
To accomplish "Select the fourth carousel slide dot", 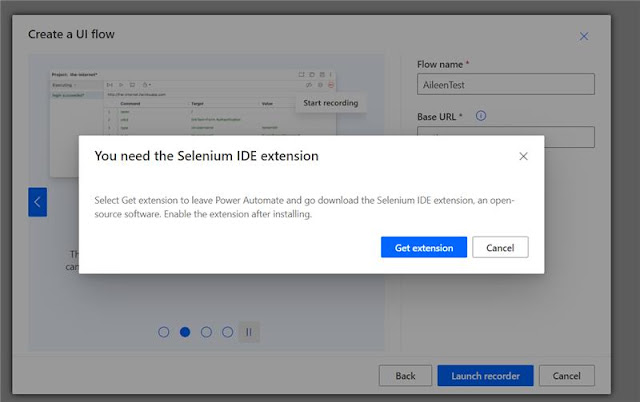I will click(x=227, y=332).
